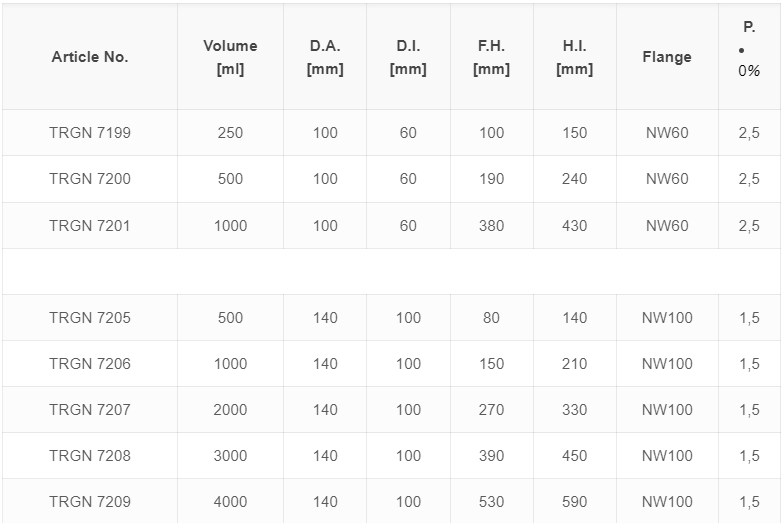Click the Article No. column header

coord(90,57)
